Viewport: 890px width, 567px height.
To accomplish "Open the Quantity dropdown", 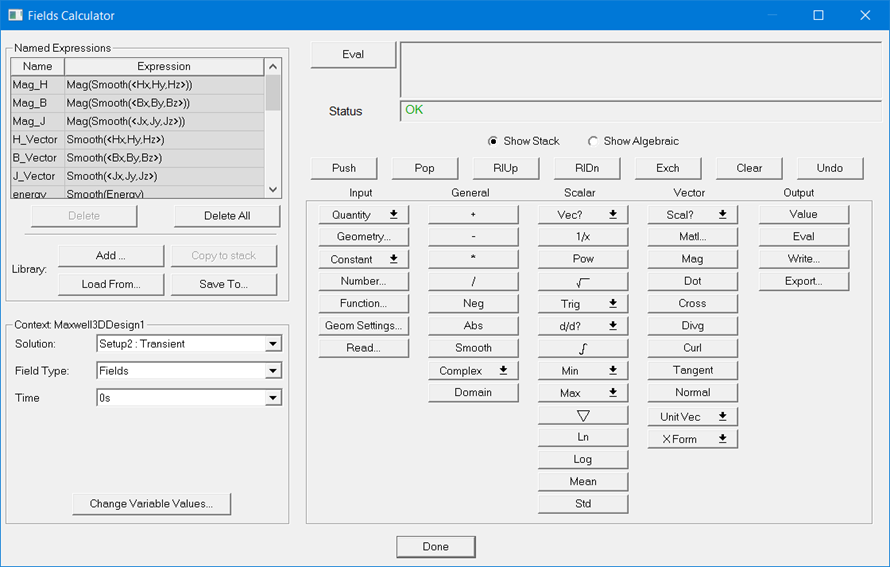I will click(363, 215).
